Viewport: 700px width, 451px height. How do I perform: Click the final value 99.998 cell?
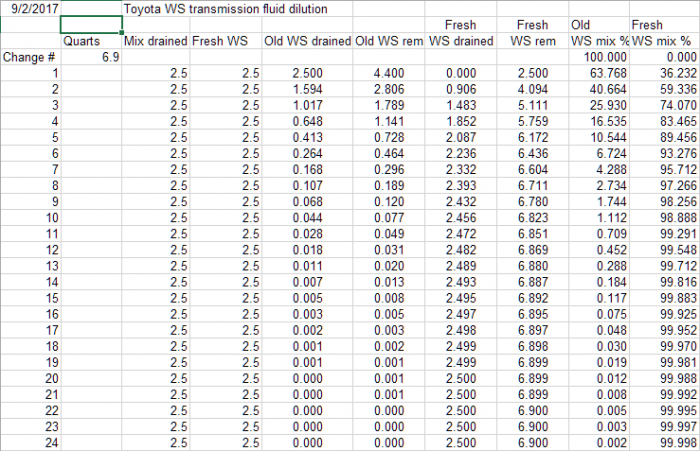tap(664, 443)
